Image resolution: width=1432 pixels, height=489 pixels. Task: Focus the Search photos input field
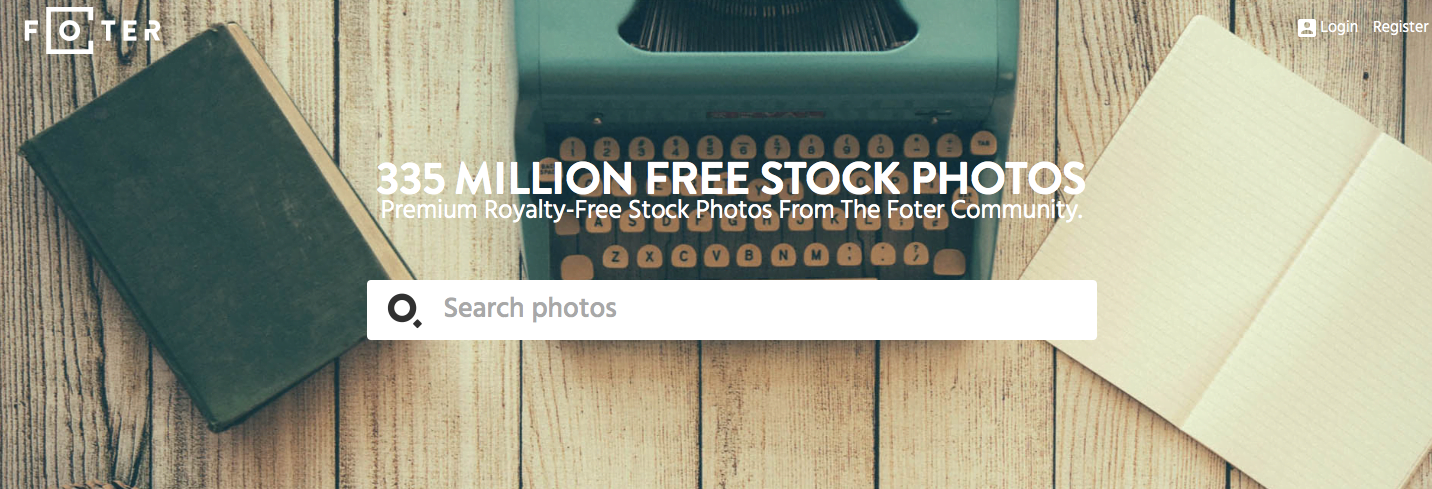tap(732, 310)
